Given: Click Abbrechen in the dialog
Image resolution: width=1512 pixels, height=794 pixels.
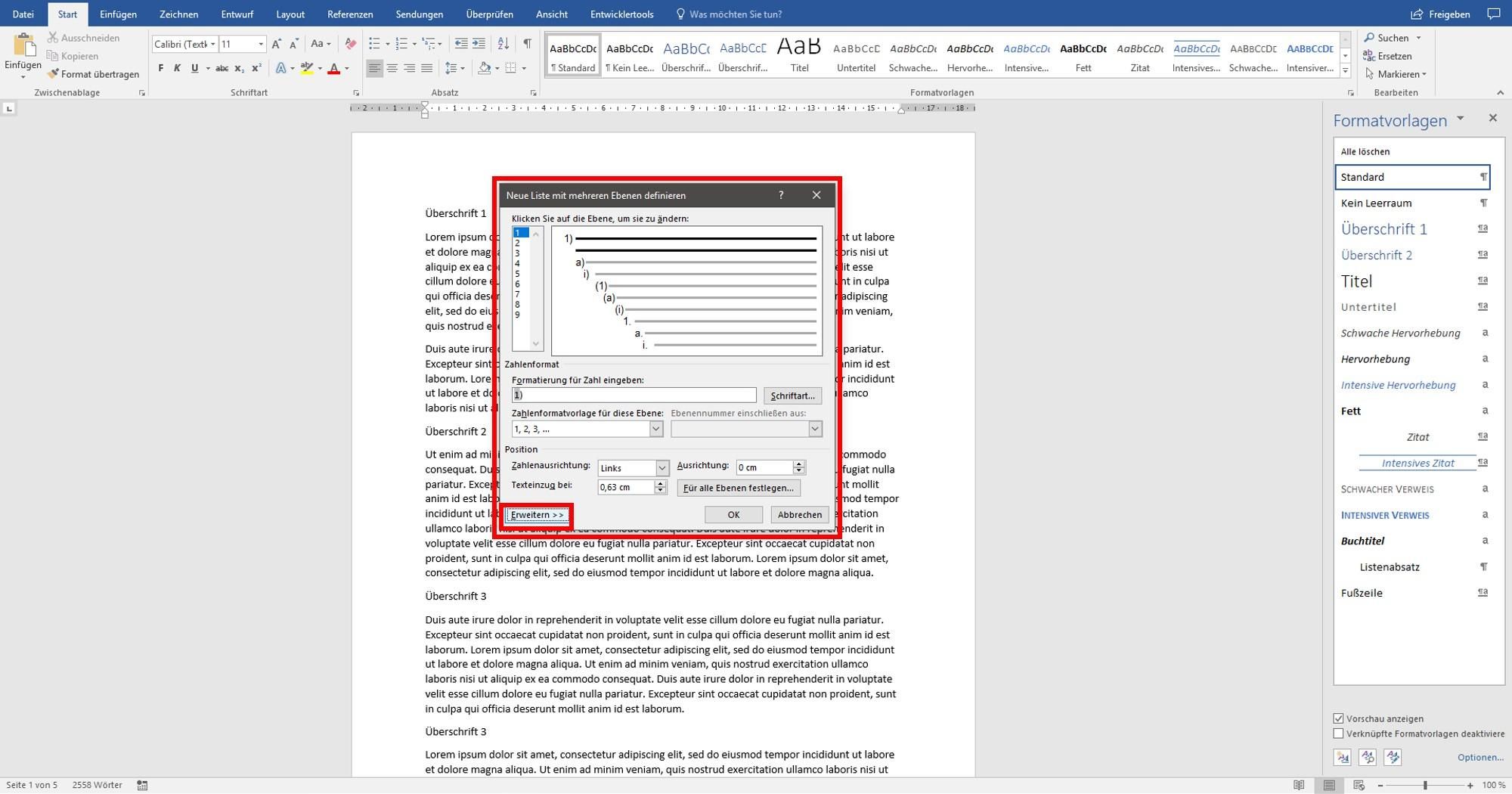Looking at the screenshot, I should [x=800, y=515].
